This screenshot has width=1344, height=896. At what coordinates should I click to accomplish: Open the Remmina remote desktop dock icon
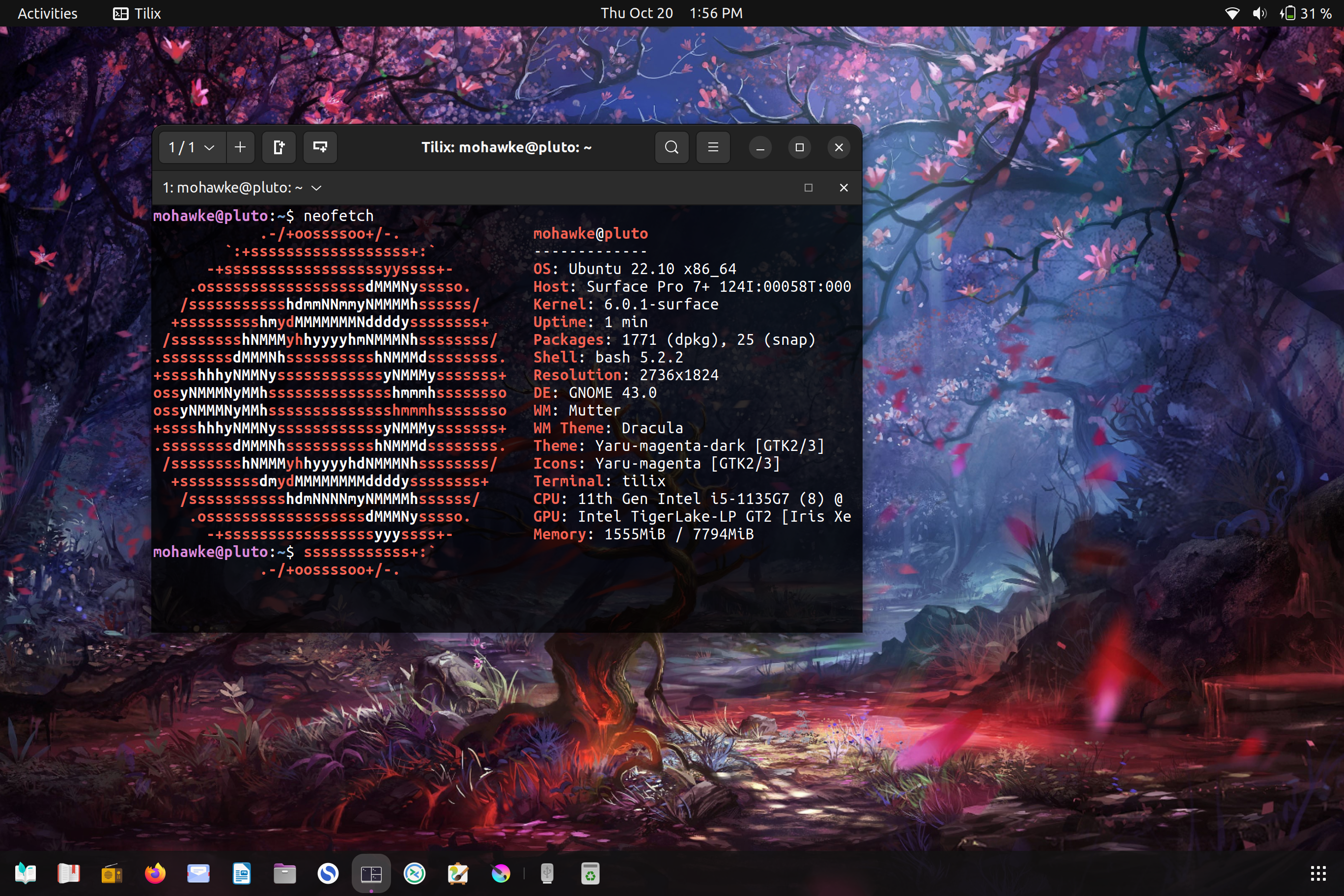tap(414, 873)
